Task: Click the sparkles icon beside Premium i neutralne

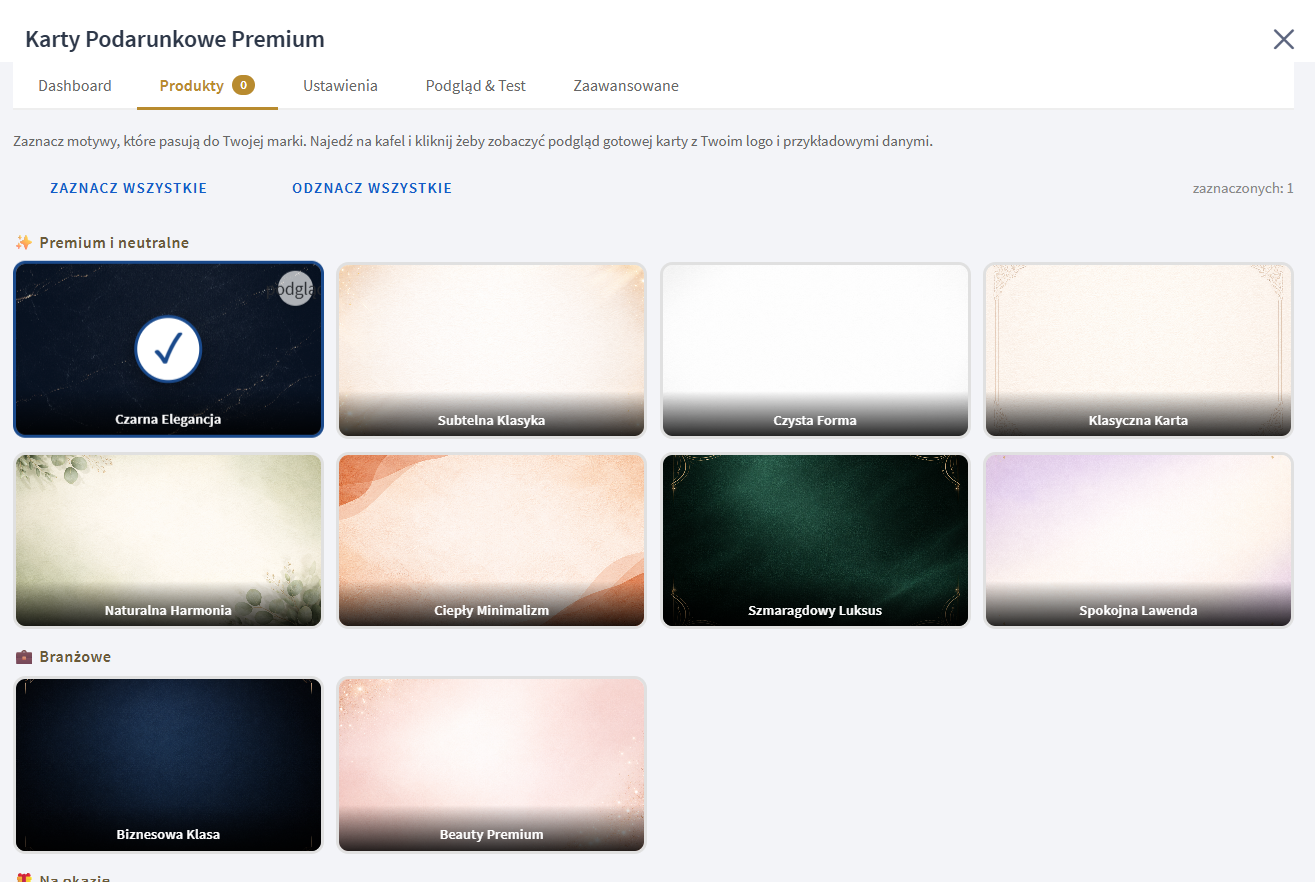Action: 22,241
